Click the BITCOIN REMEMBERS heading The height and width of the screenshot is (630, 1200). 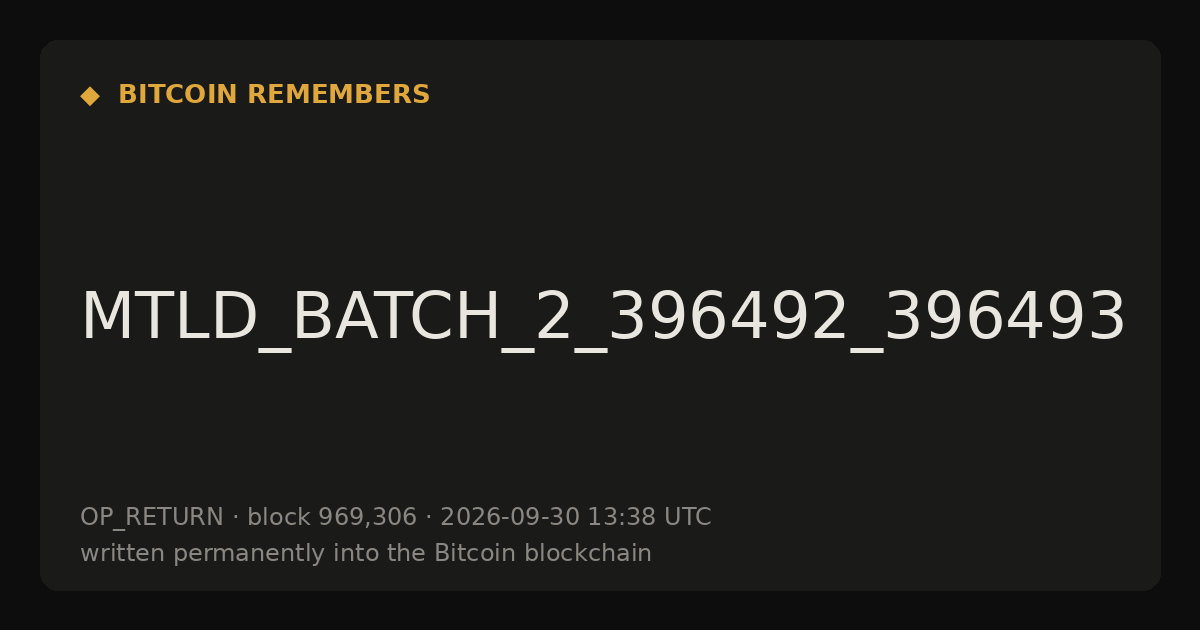[274, 95]
